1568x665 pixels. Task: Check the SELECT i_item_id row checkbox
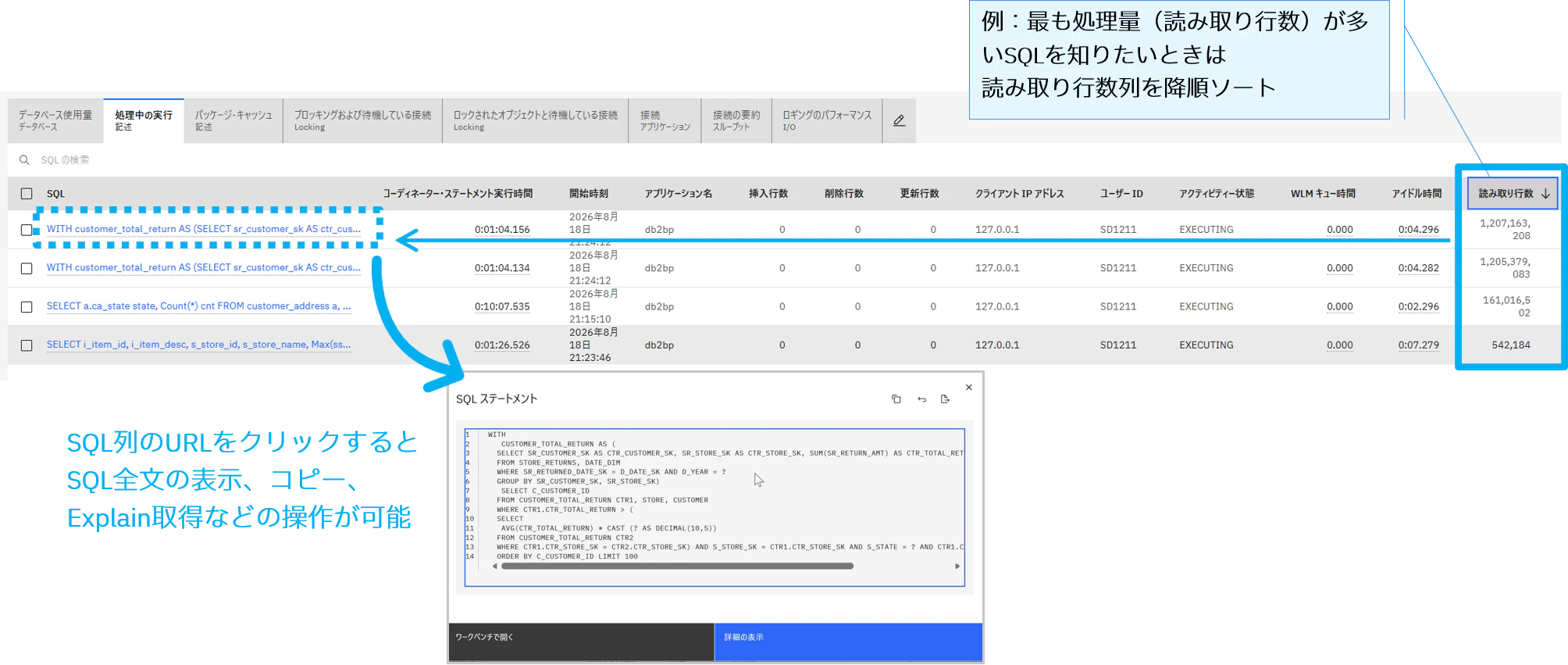27,345
